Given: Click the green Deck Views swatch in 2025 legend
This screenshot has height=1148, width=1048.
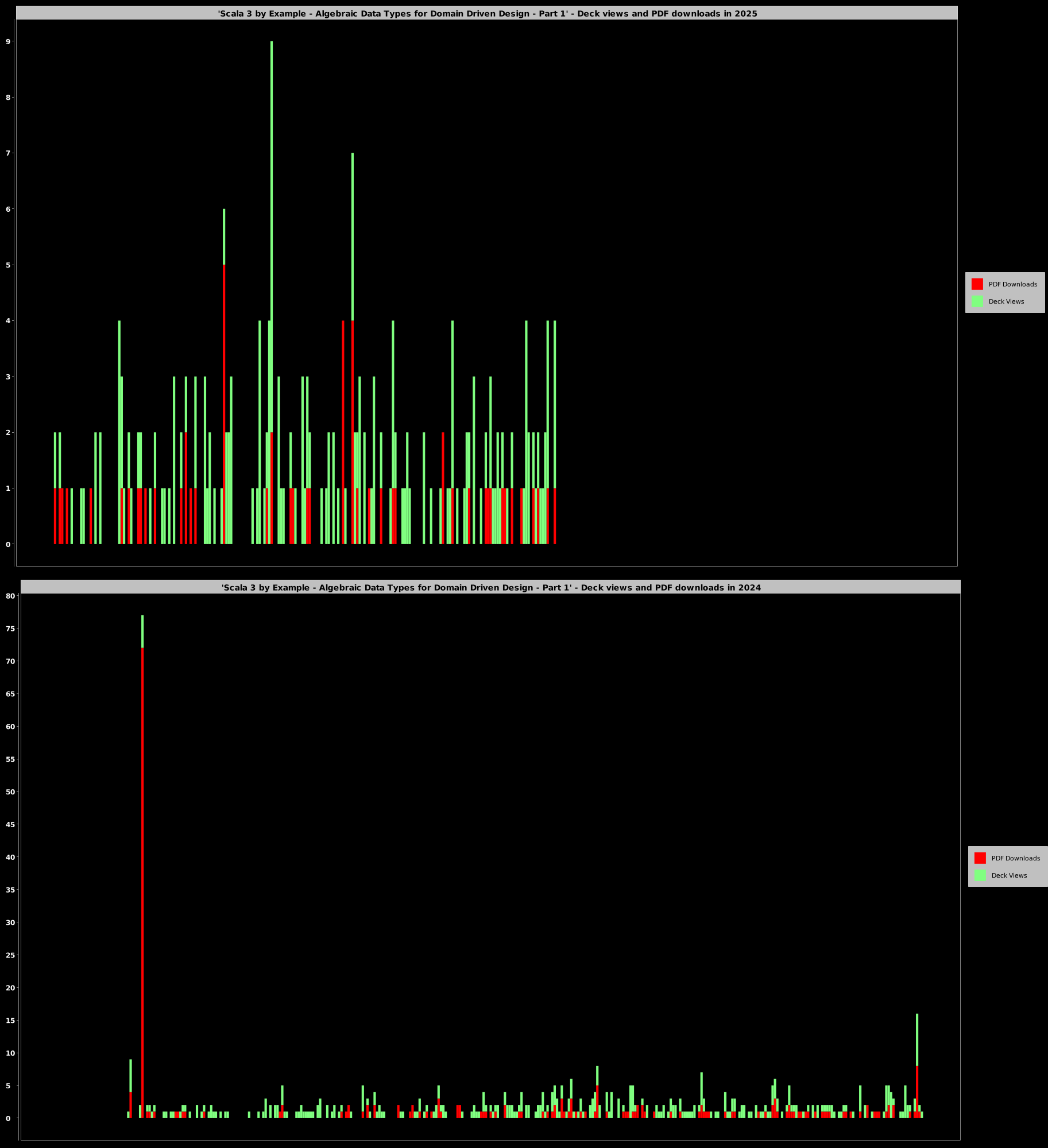Looking at the screenshot, I should (x=977, y=301).
